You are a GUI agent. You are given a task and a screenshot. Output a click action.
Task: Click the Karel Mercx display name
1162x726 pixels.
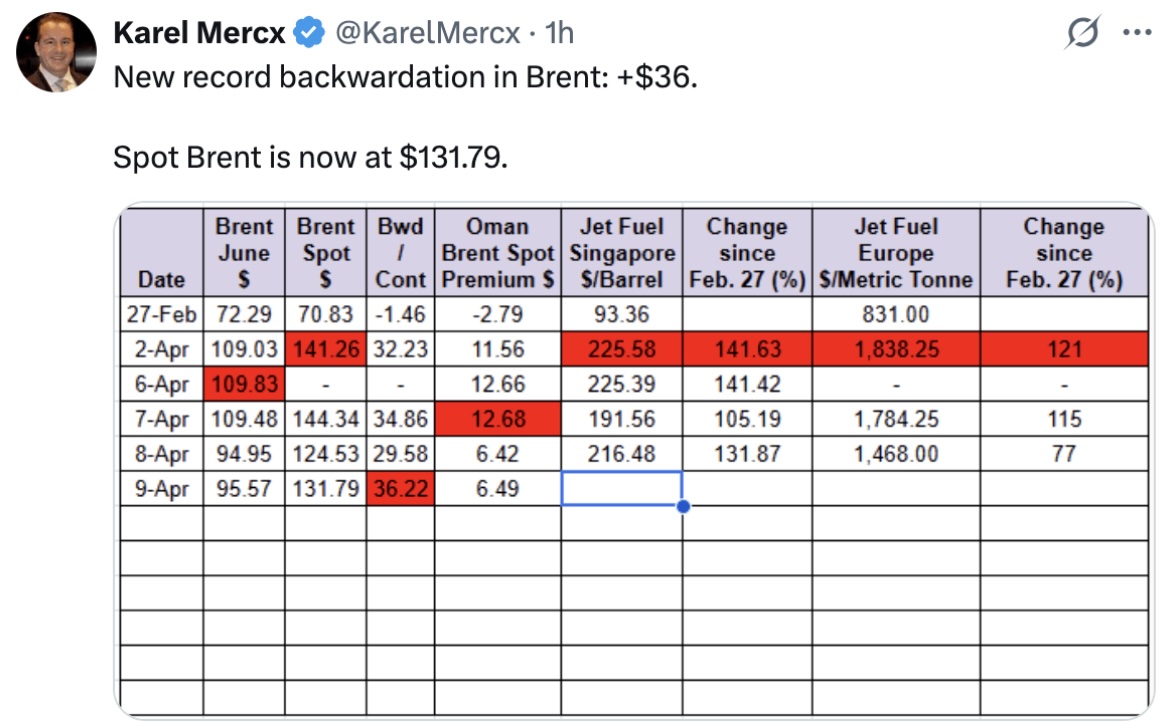pos(200,33)
